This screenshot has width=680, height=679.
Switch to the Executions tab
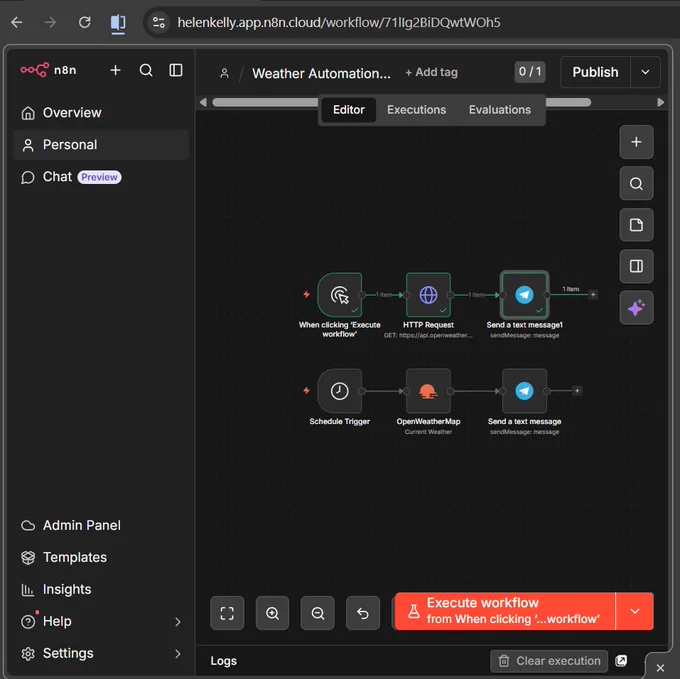pyautogui.click(x=416, y=110)
